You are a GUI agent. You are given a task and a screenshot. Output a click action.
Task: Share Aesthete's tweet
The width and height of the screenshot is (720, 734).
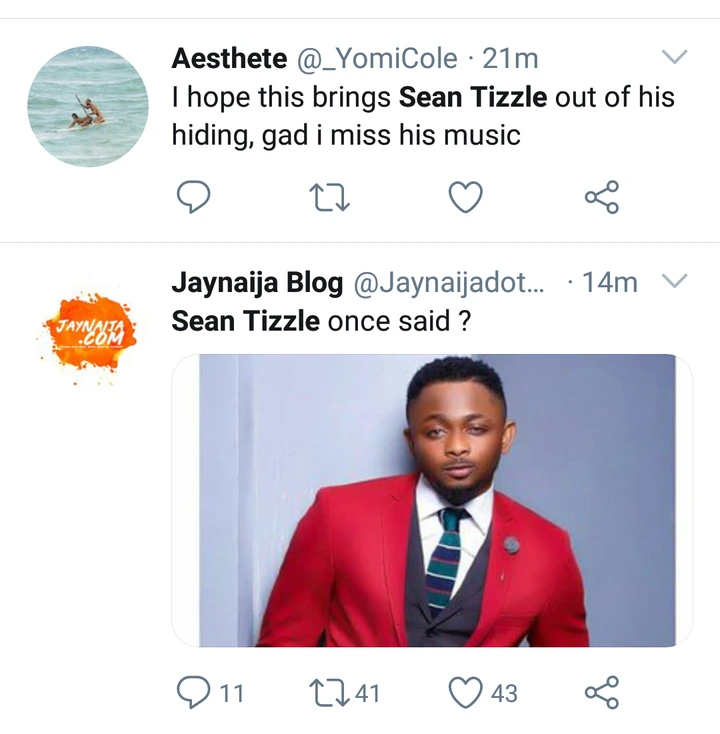tap(601, 197)
